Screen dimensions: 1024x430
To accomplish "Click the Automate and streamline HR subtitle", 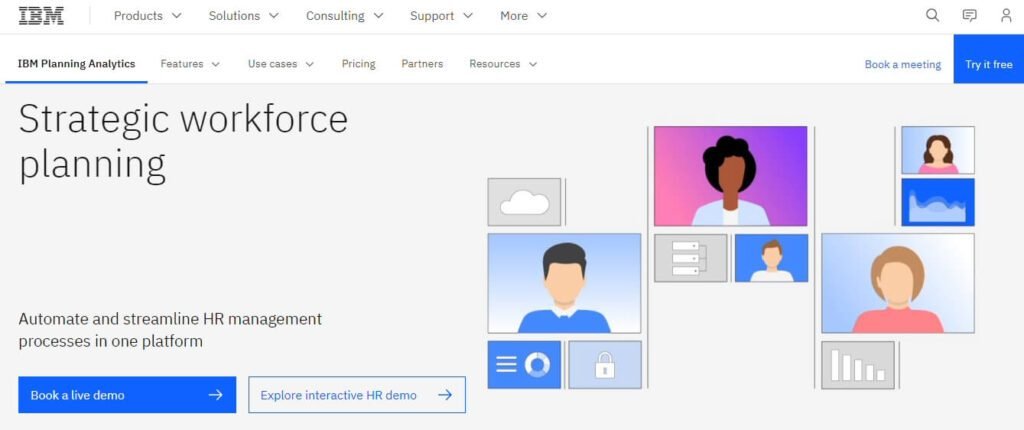I will click(170, 330).
